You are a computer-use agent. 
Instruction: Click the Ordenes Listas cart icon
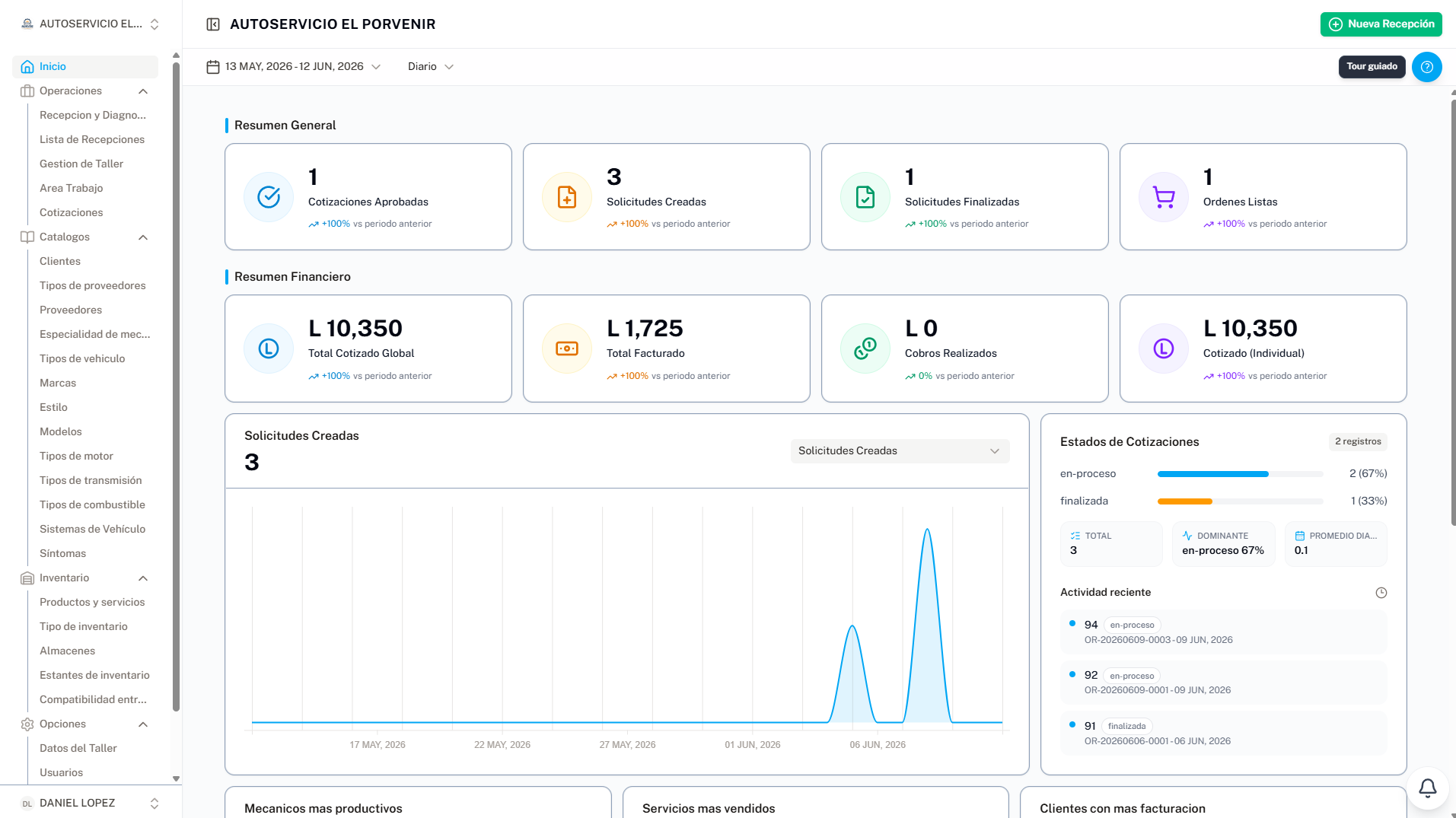pyautogui.click(x=1164, y=197)
